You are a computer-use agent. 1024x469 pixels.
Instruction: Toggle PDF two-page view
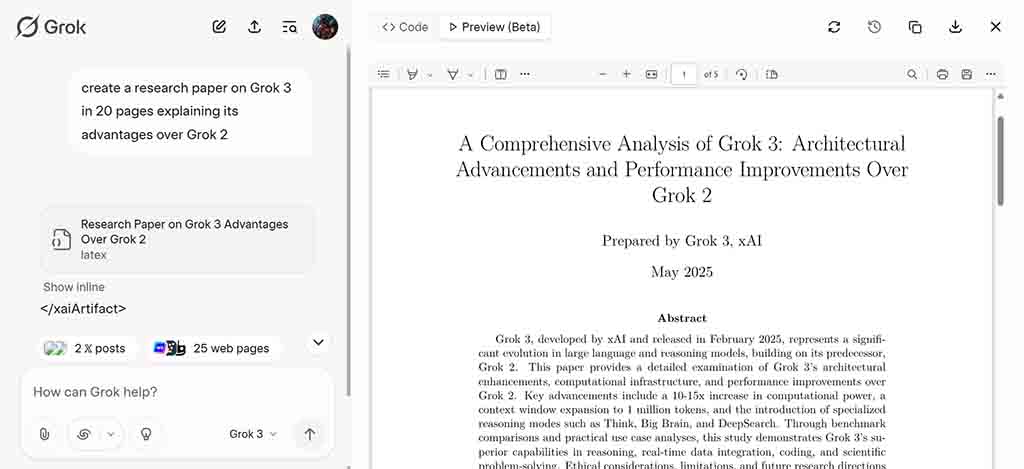point(771,74)
